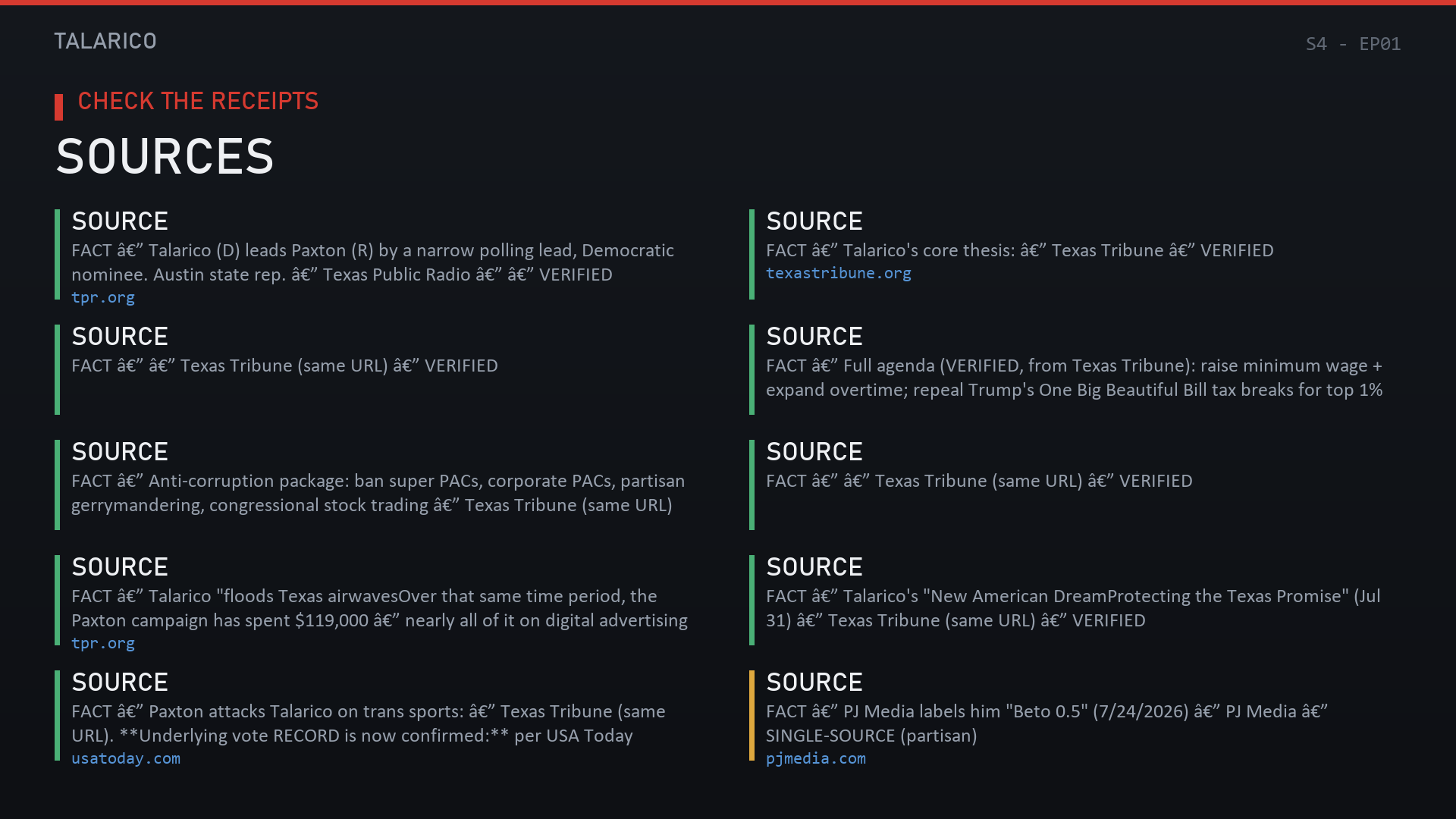Click the TALARICO header title
This screenshot has height=819, width=1456.
coord(105,41)
